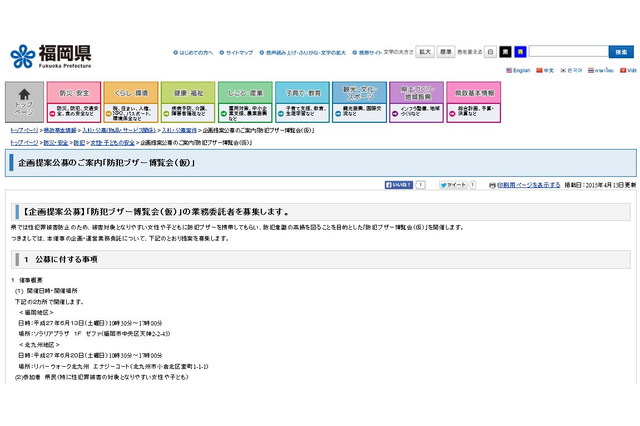
Task: Click the 6月13日(土曜日) date line
Action: 90,323
